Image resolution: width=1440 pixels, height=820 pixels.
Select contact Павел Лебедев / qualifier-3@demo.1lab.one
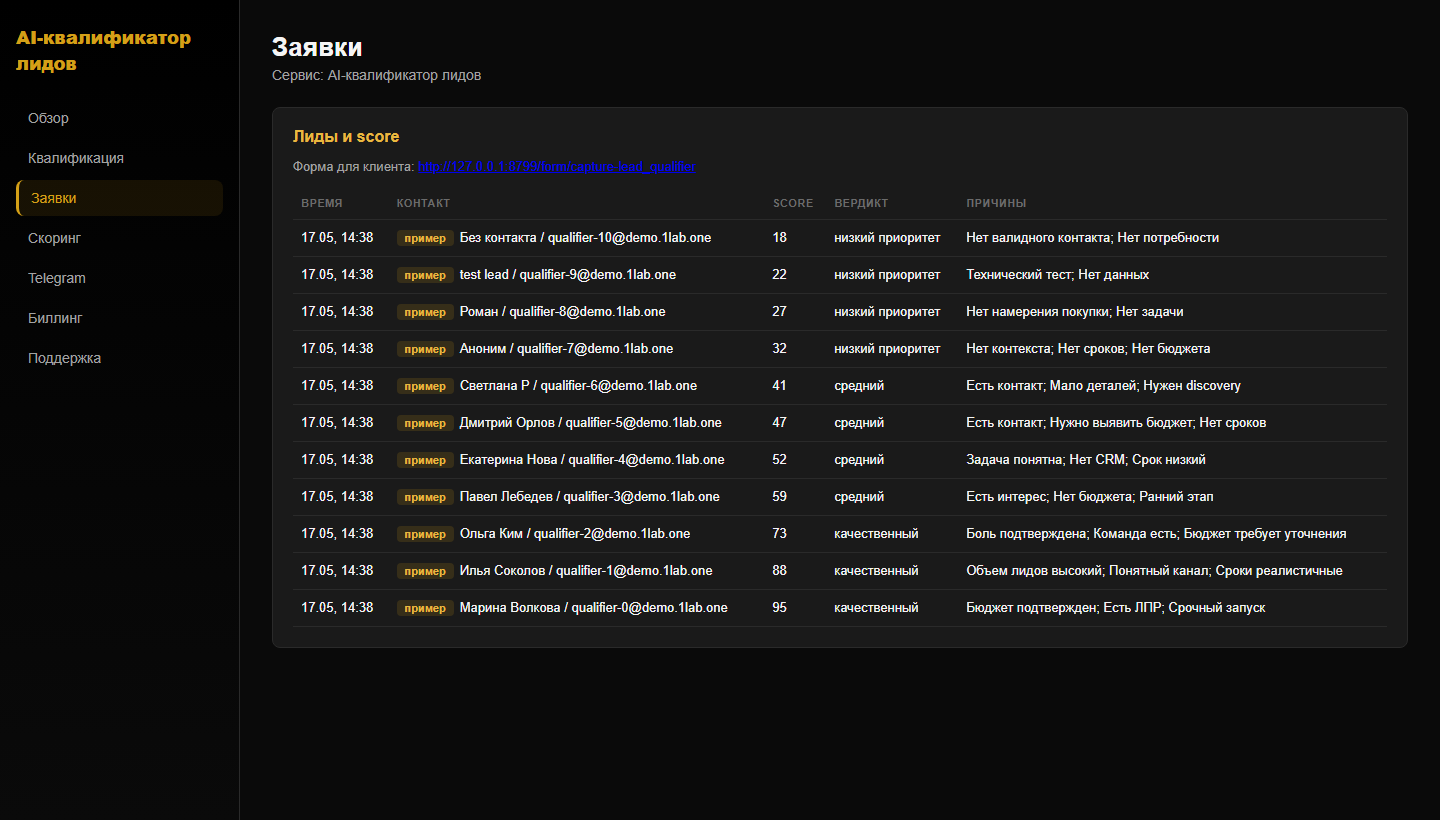click(x=589, y=497)
